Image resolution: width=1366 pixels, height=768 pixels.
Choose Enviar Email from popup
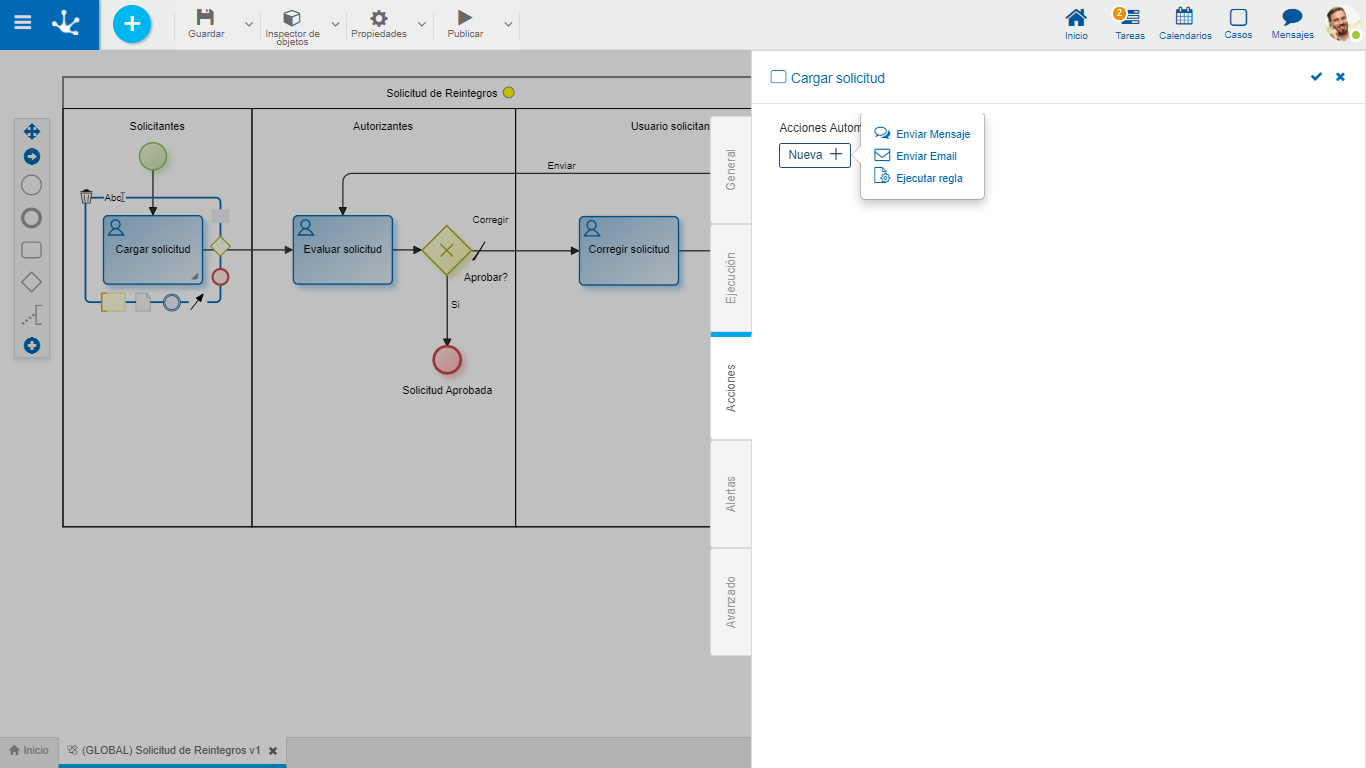coord(916,156)
